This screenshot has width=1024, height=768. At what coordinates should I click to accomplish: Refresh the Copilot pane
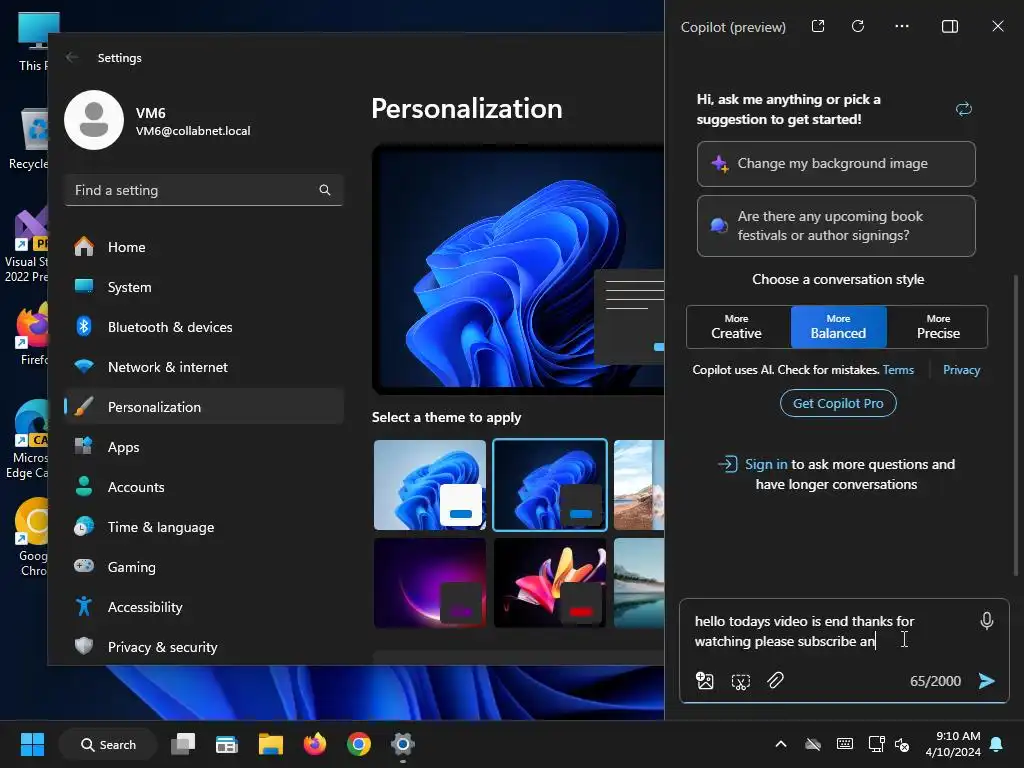click(858, 26)
